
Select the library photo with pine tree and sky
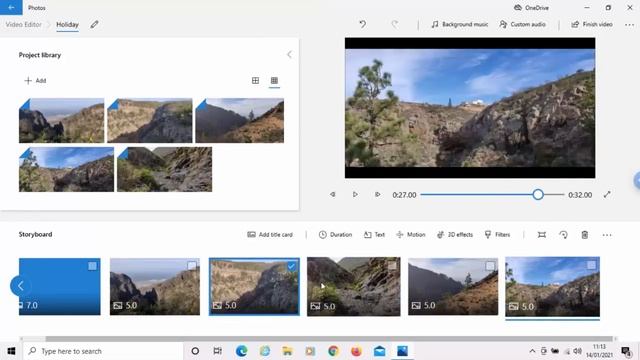[x=67, y=169]
